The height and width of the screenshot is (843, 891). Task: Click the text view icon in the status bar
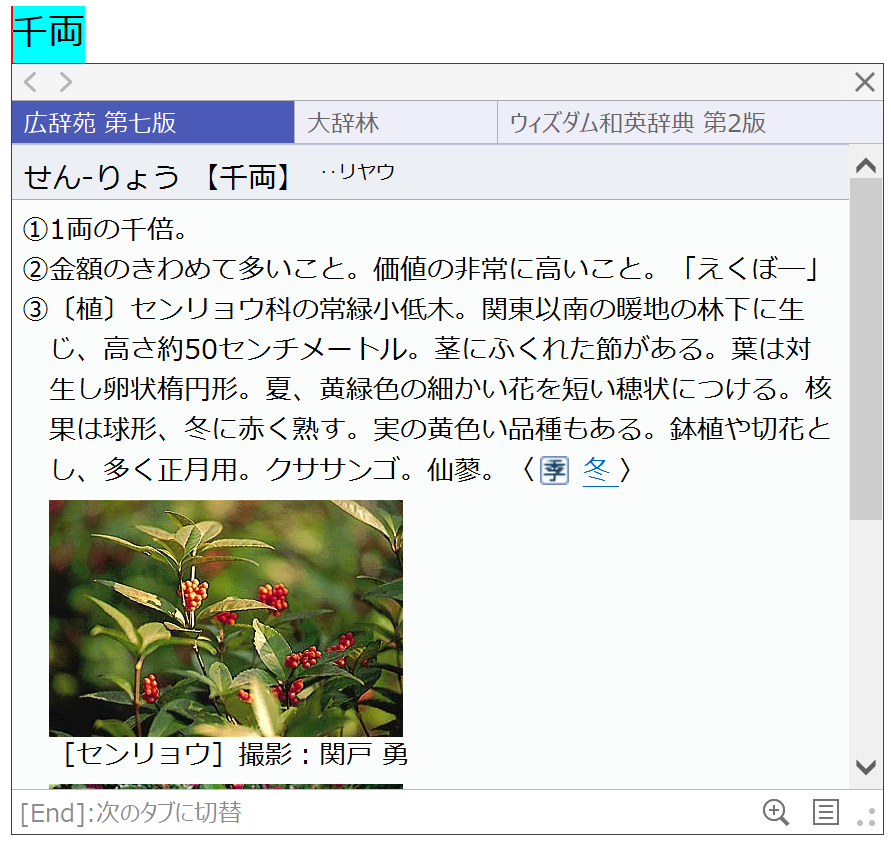[x=826, y=813]
